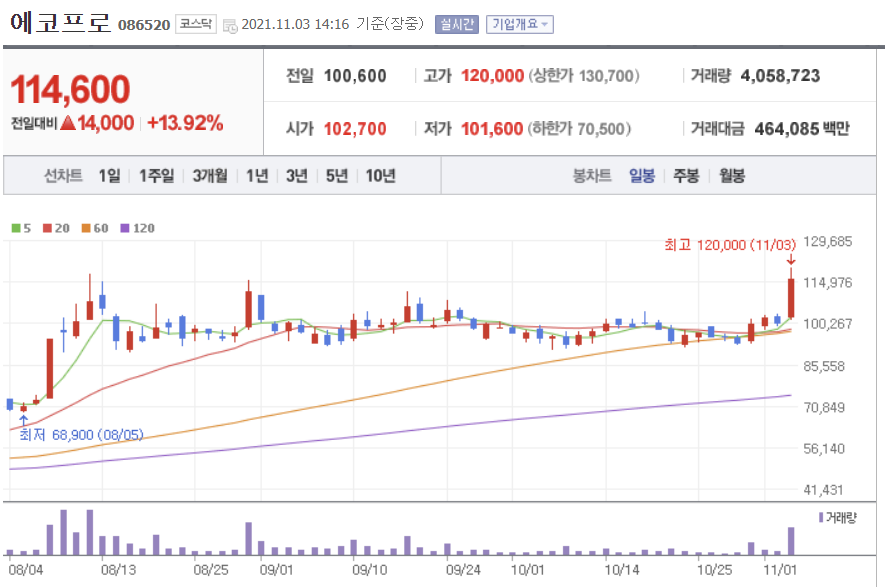Click the red up-triangle change indicator
The height and width of the screenshot is (587, 885).
click(68, 122)
